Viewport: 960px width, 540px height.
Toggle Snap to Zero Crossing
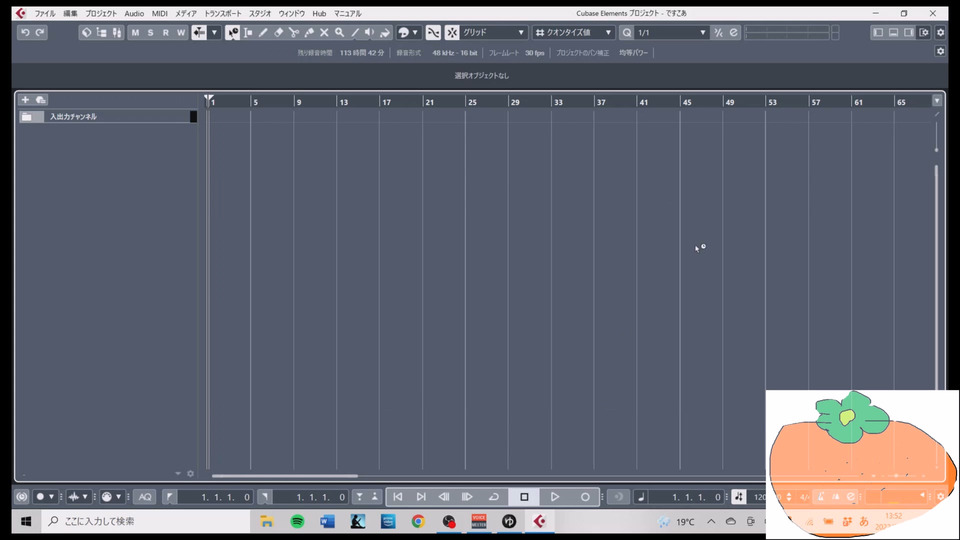coord(433,32)
